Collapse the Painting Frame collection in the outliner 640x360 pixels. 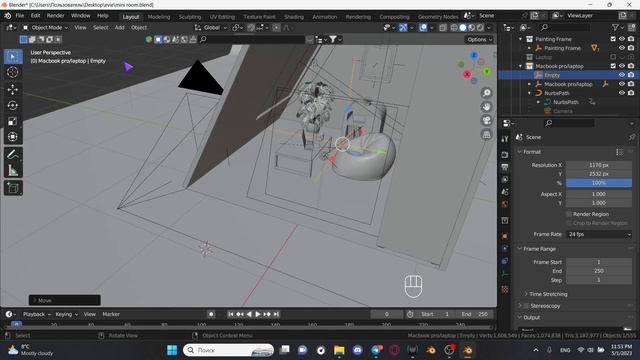tap(520, 39)
